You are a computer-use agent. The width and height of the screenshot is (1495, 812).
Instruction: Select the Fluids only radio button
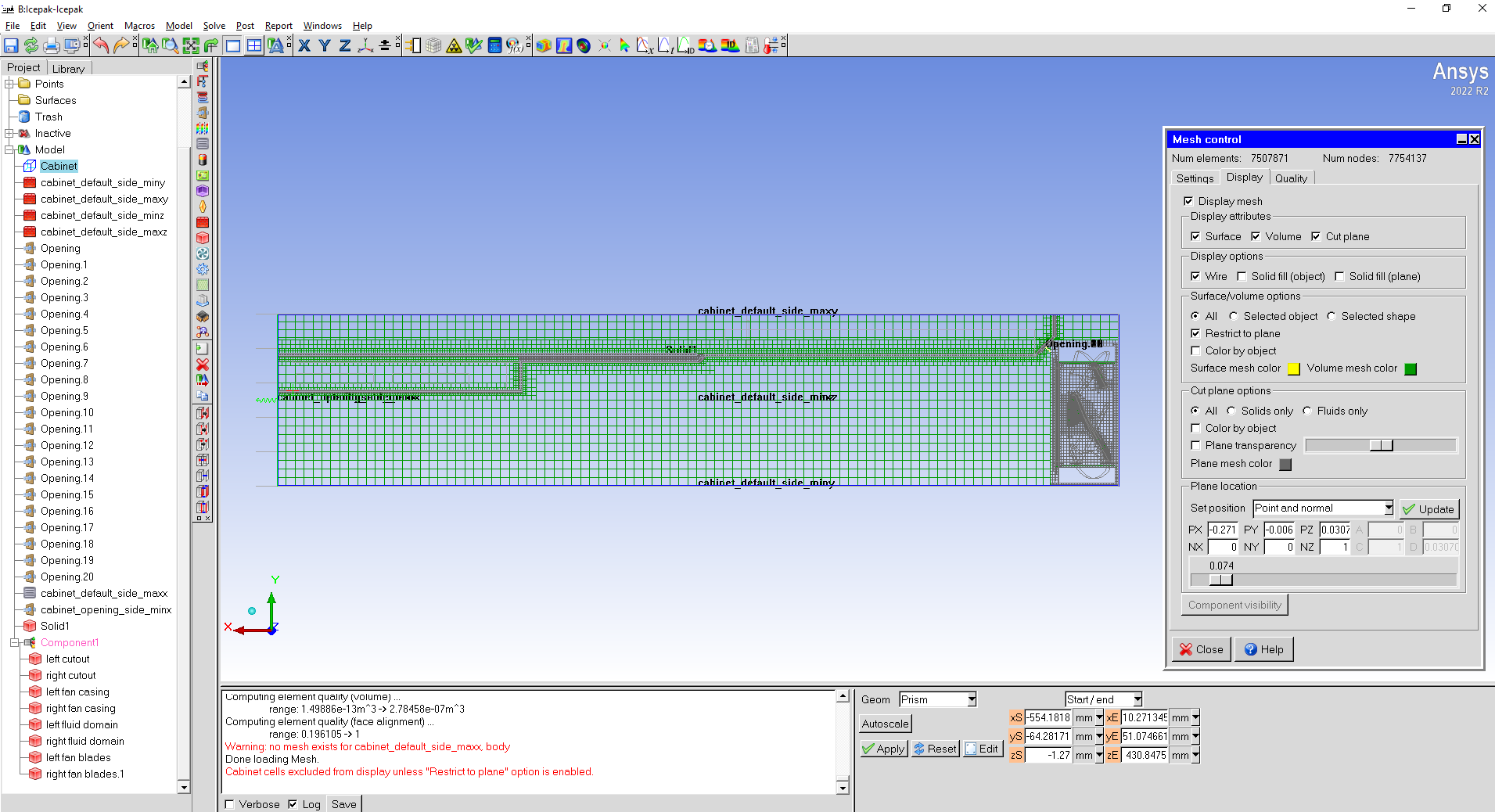(1307, 411)
